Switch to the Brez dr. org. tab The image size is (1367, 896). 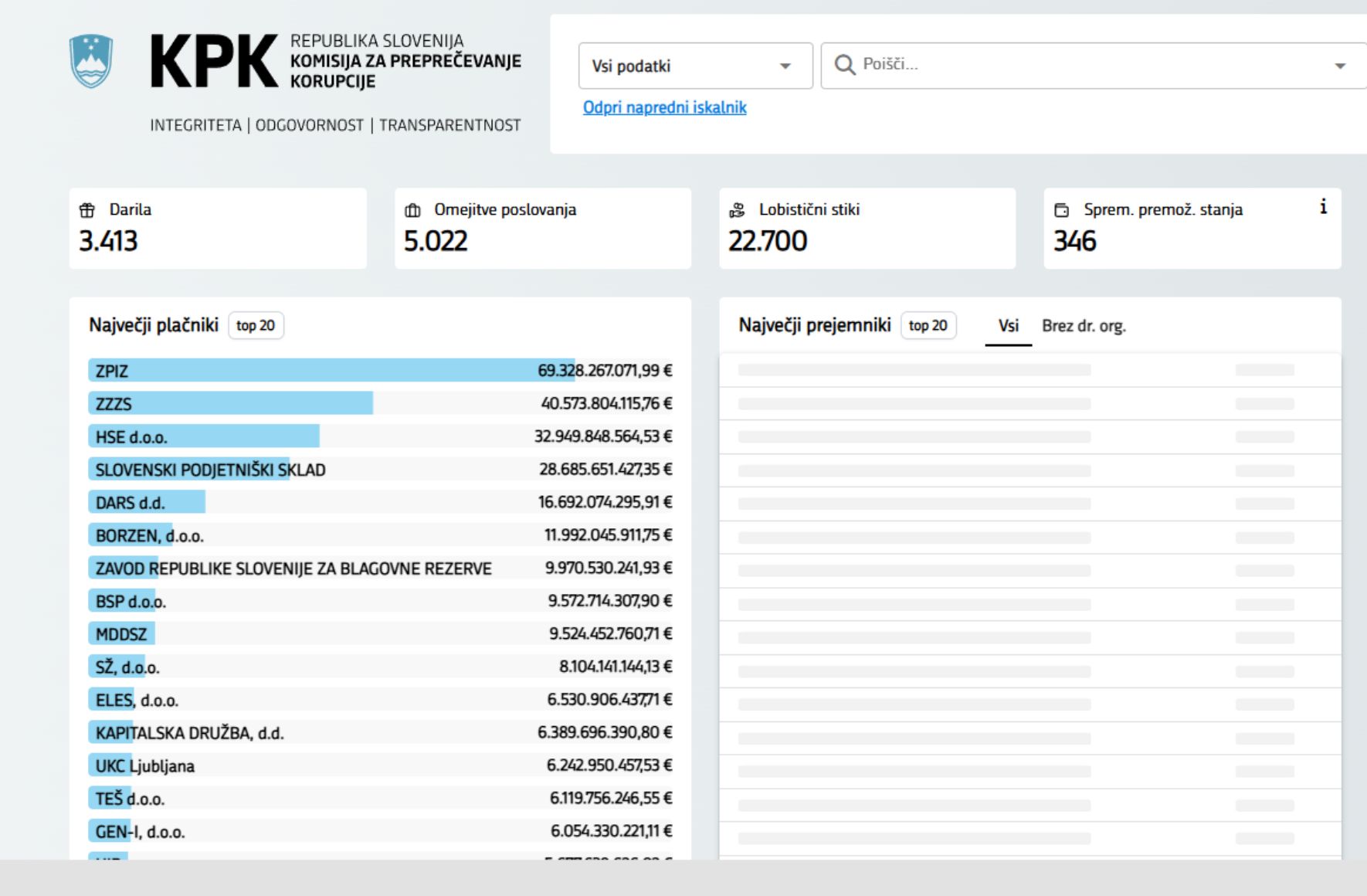(1084, 326)
